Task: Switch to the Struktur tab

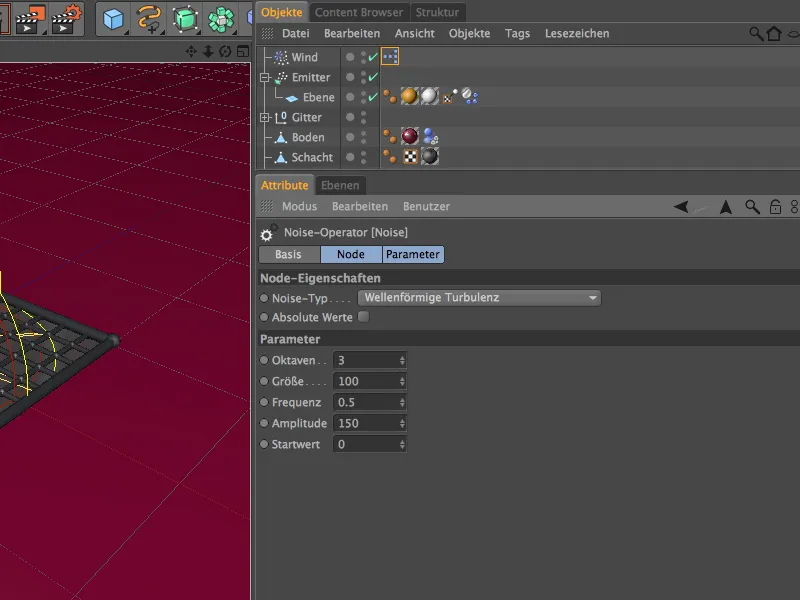Action: (437, 12)
